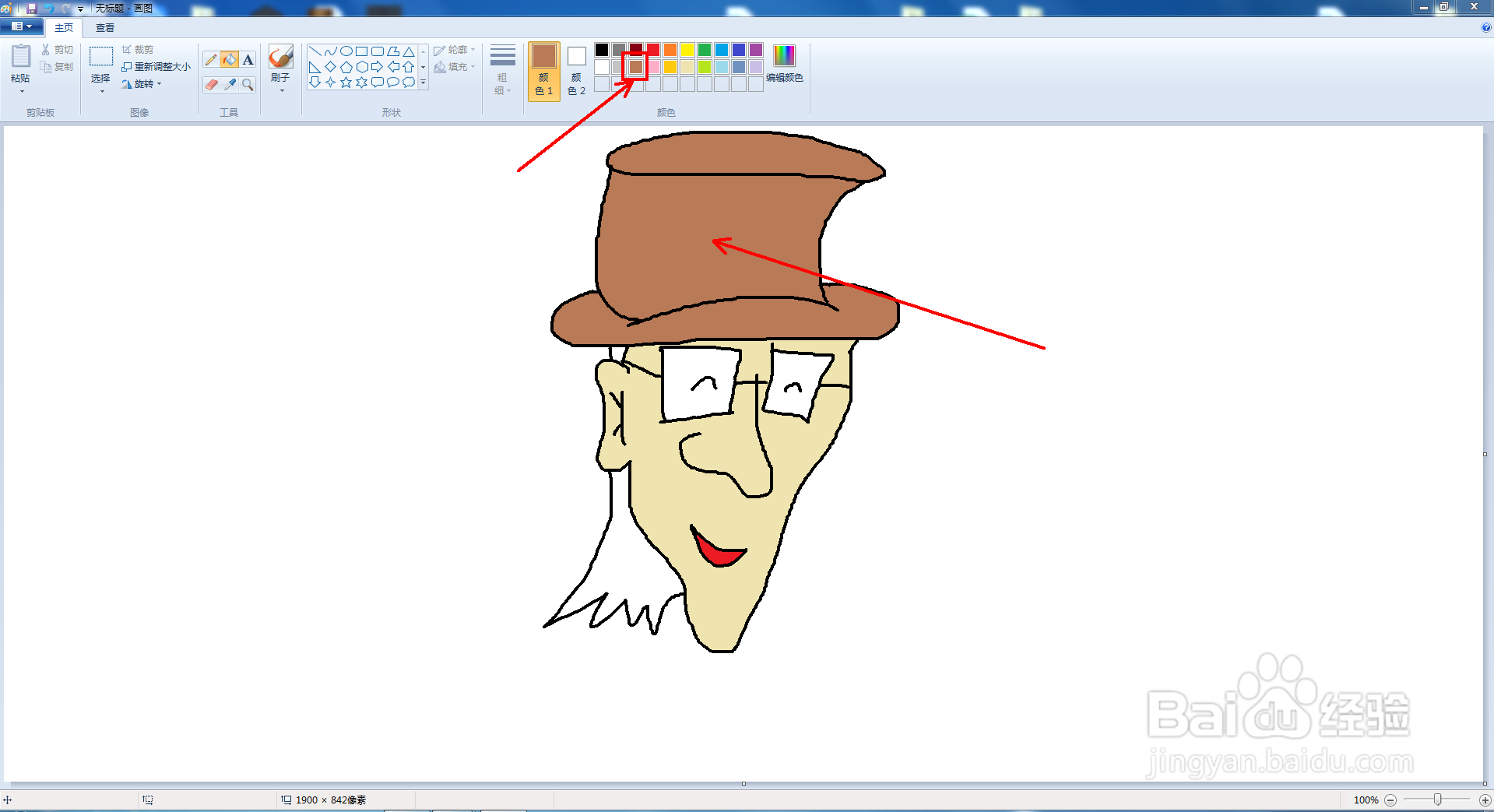Click the Save icon in the title bar
1494x812 pixels.
point(32,8)
